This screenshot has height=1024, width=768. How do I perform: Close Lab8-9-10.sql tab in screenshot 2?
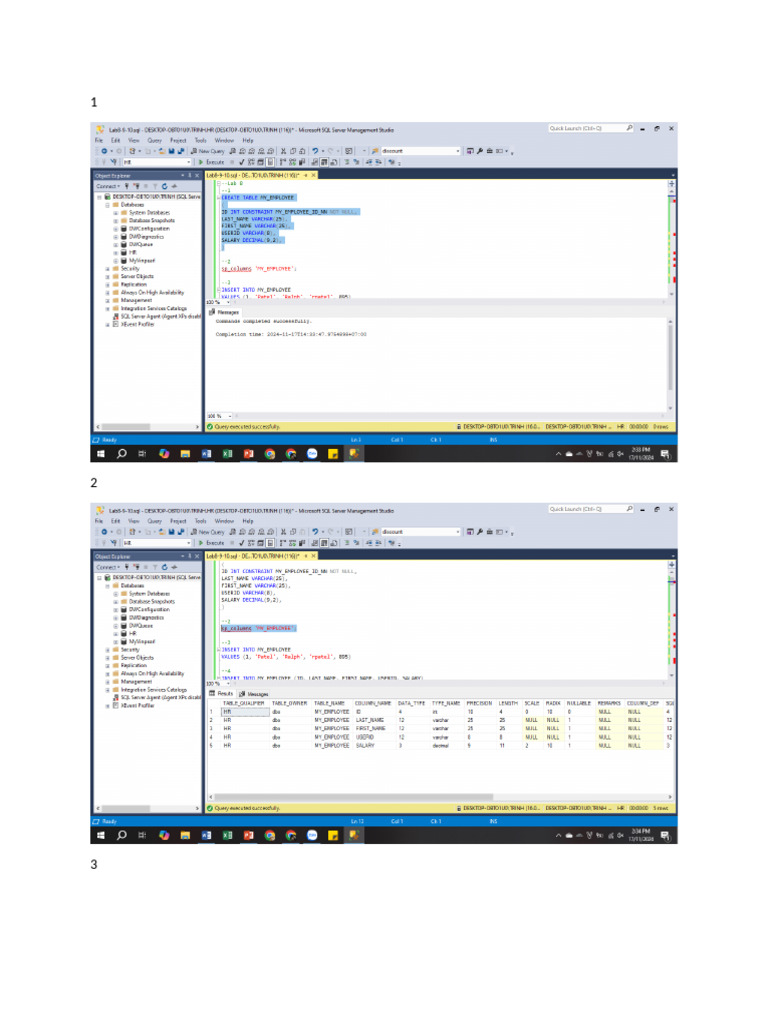[313, 556]
